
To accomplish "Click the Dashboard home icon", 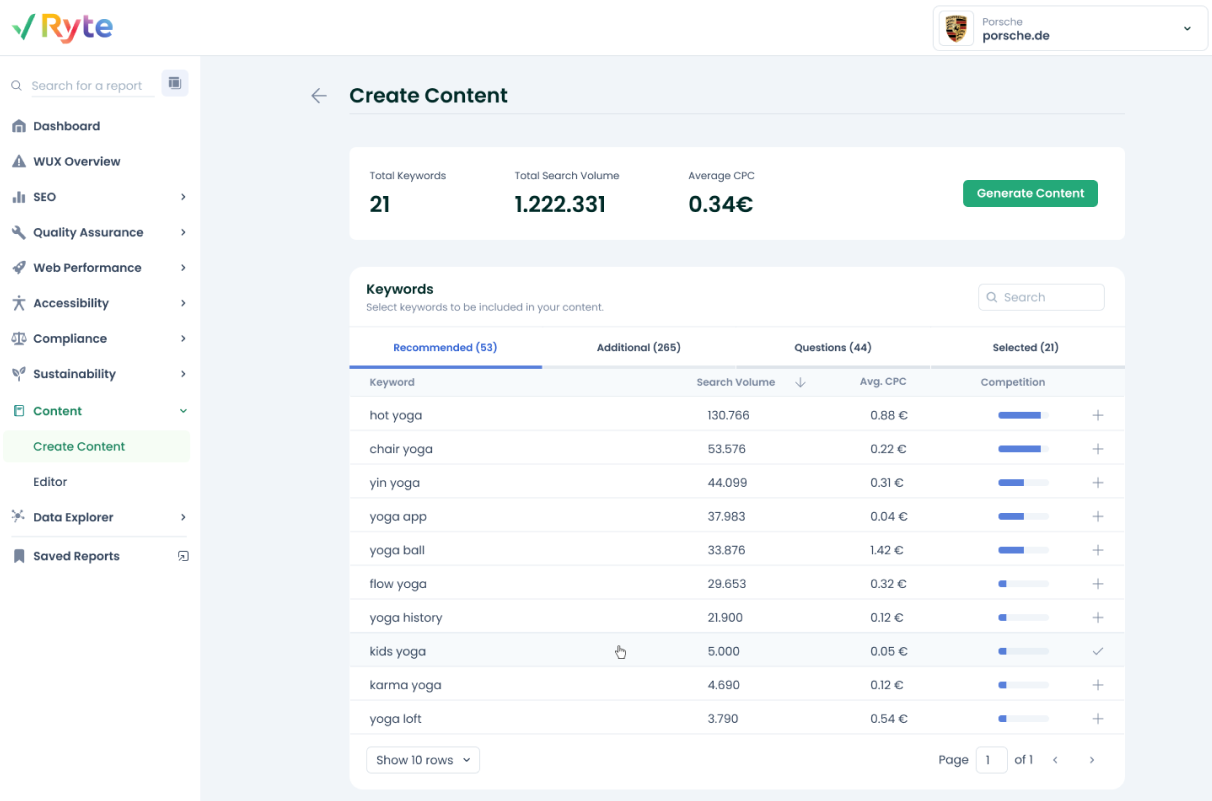I will tap(18, 126).
